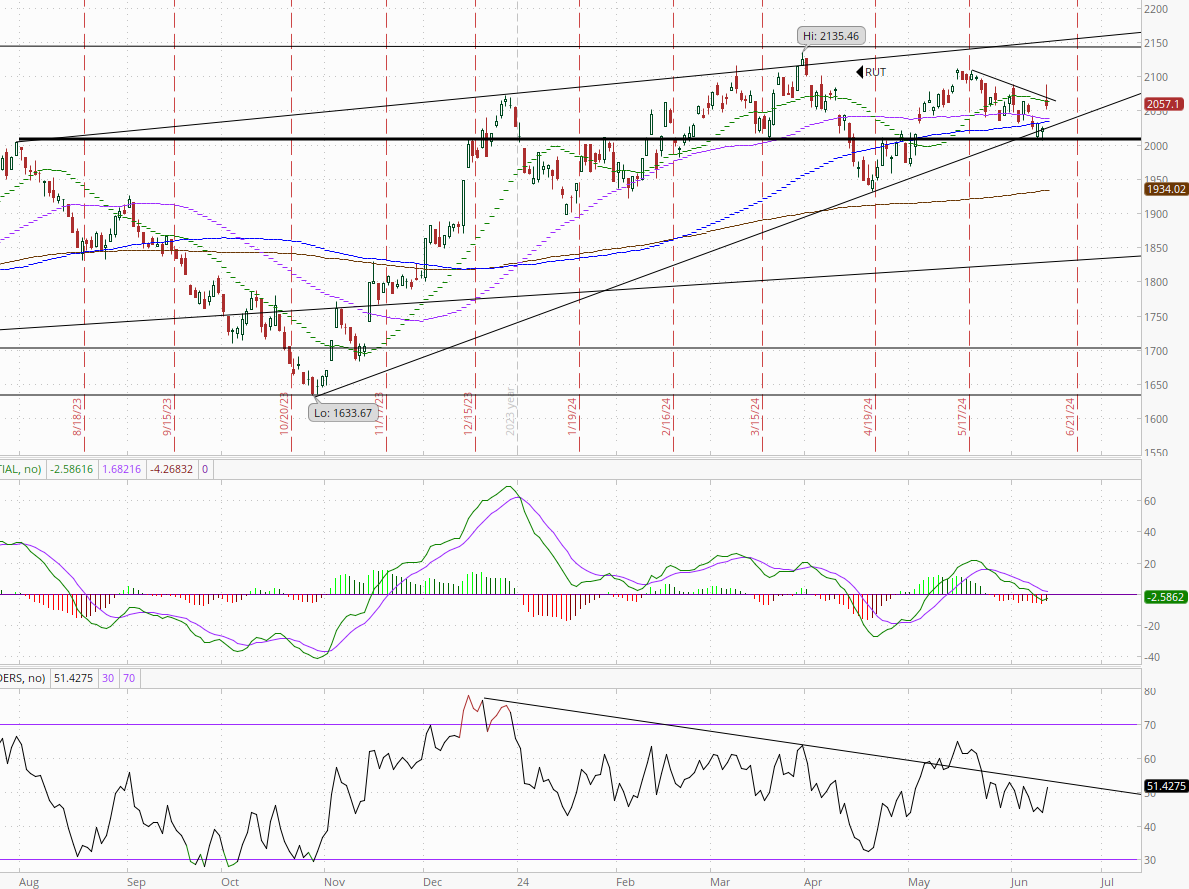
Task: Click the Mar label on time axis
Action: pyautogui.click(x=720, y=882)
